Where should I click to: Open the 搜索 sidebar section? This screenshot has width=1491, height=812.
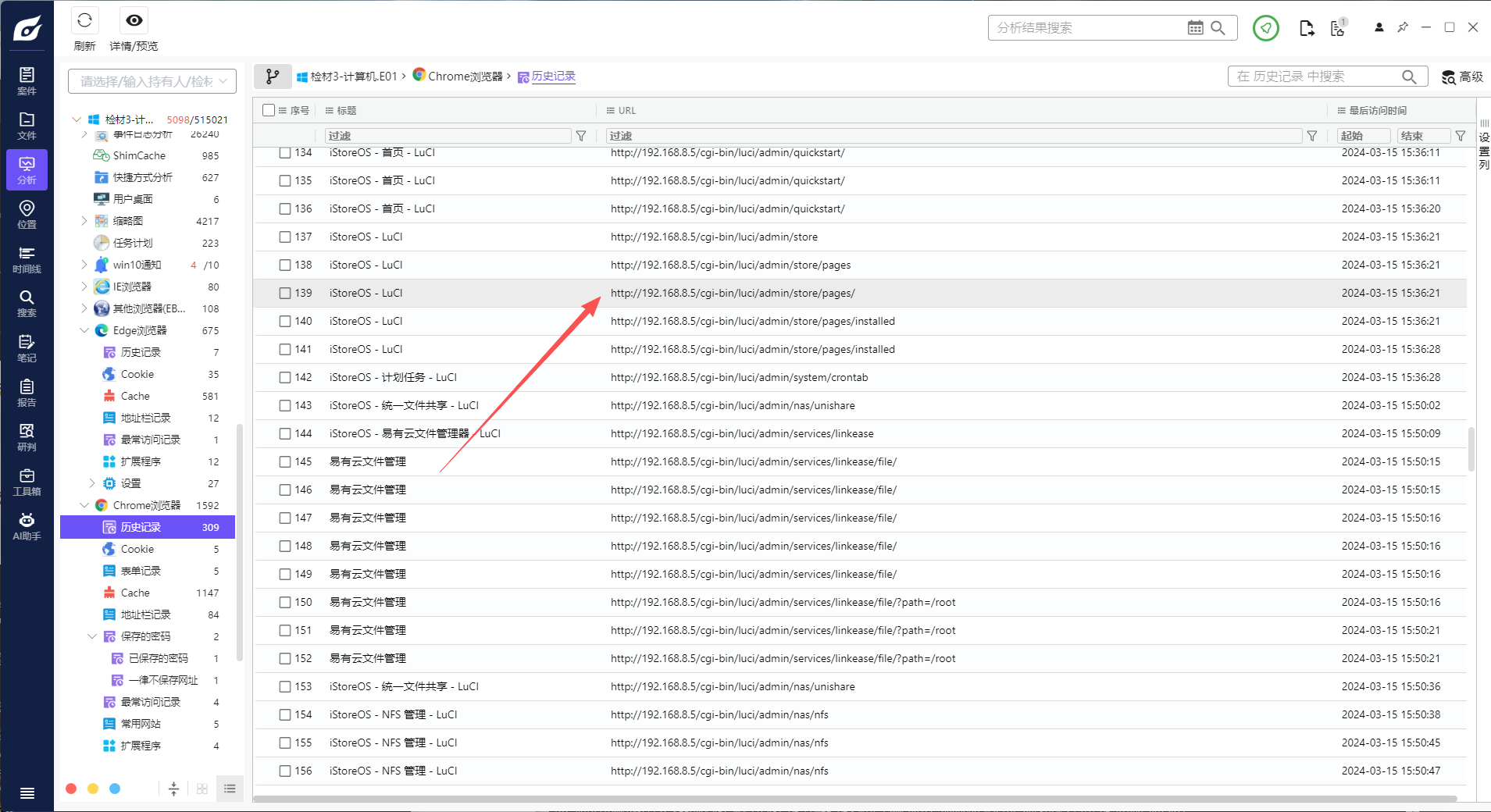(x=27, y=303)
